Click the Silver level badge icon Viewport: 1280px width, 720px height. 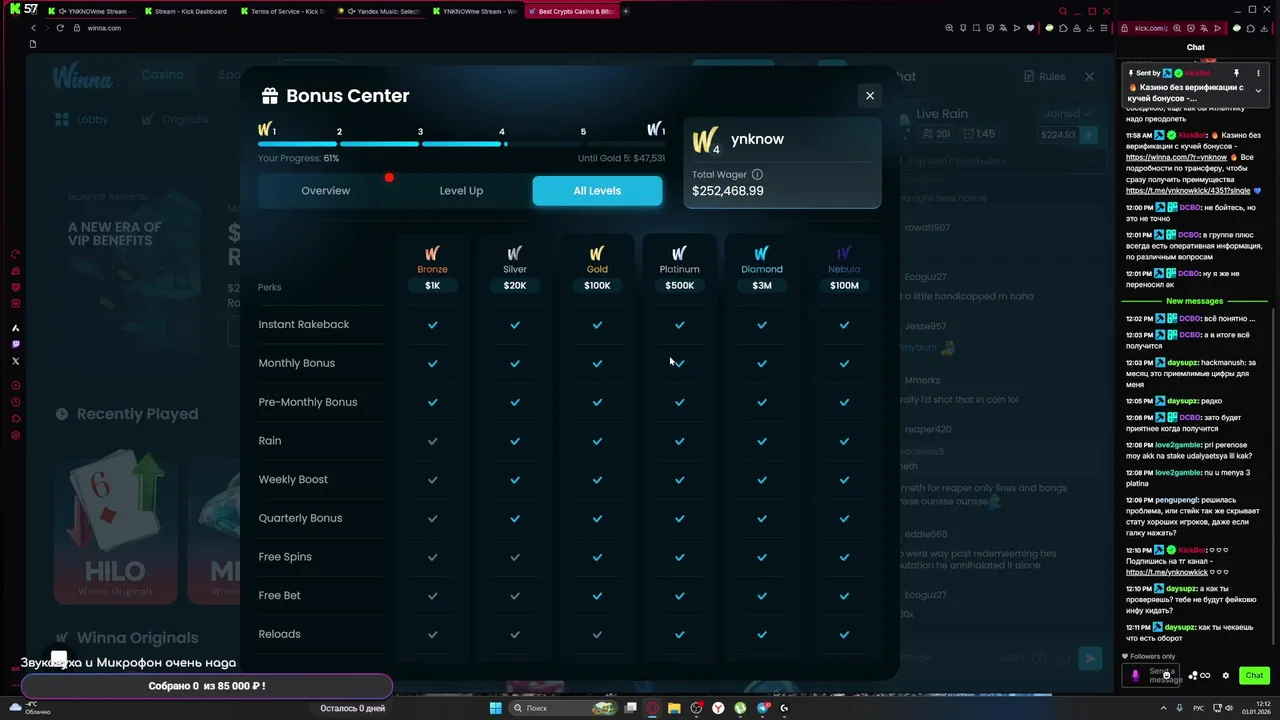(x=515, y=253)
